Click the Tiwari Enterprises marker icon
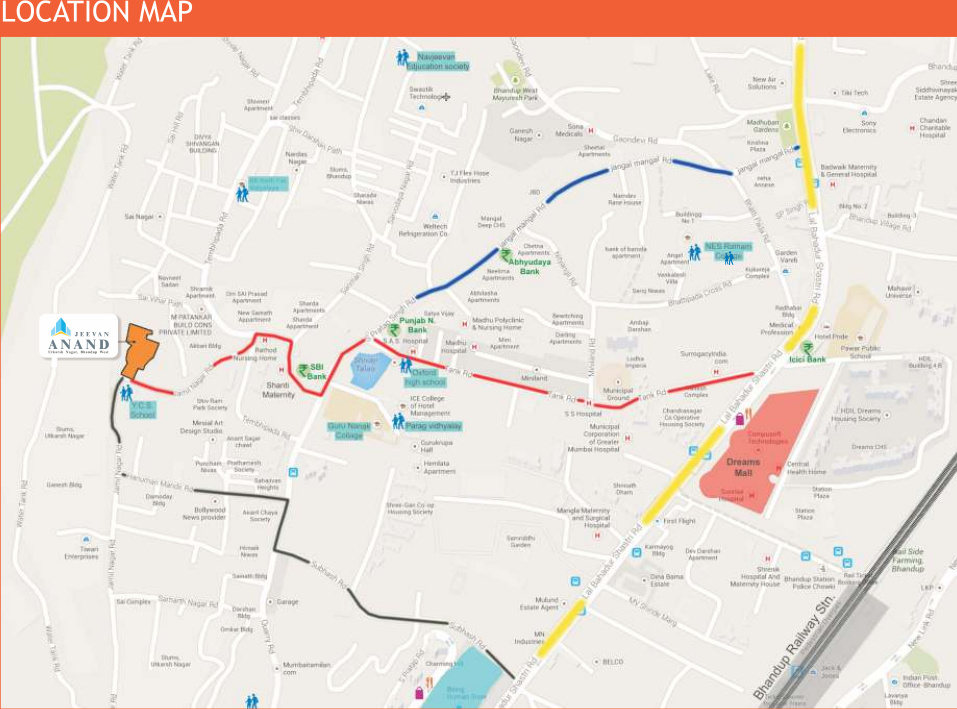 [86, 539]
